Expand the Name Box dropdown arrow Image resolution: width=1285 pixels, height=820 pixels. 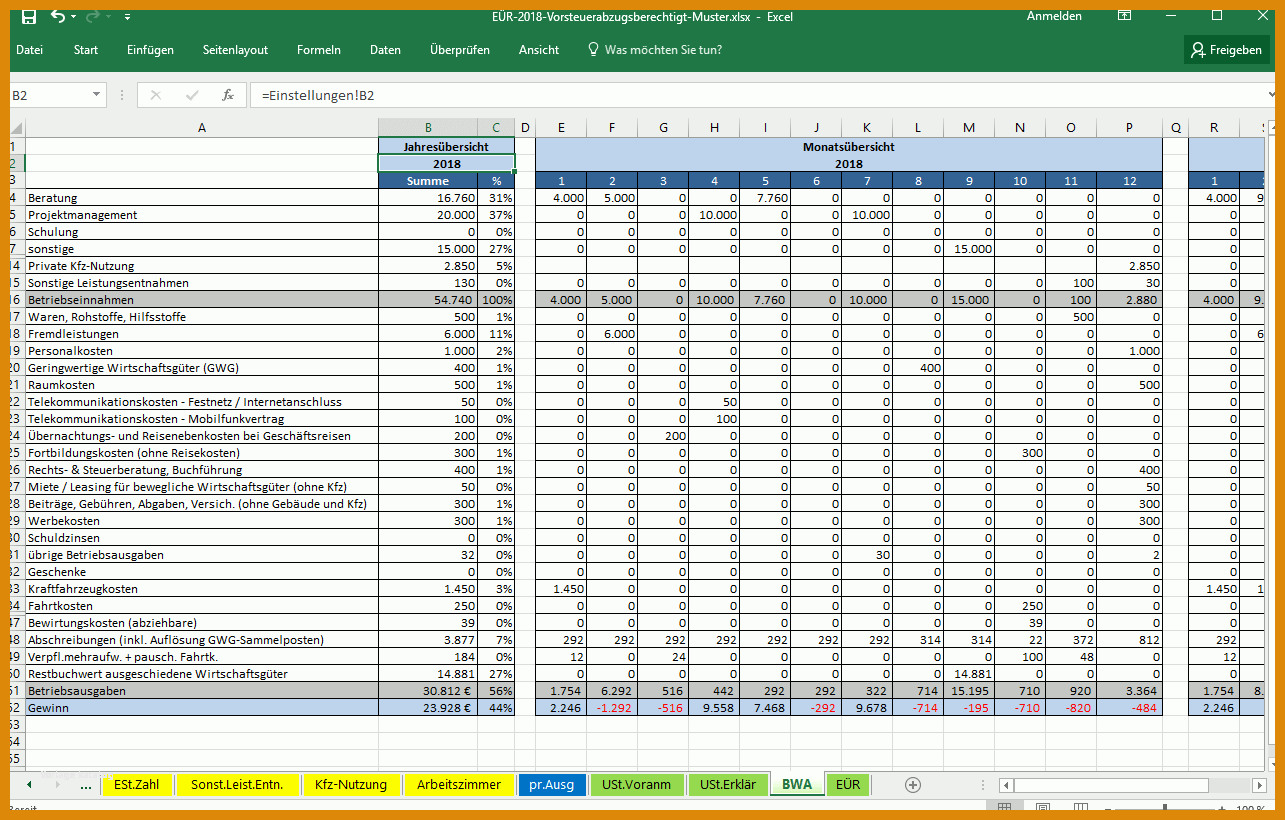click(x=97, y=95)
